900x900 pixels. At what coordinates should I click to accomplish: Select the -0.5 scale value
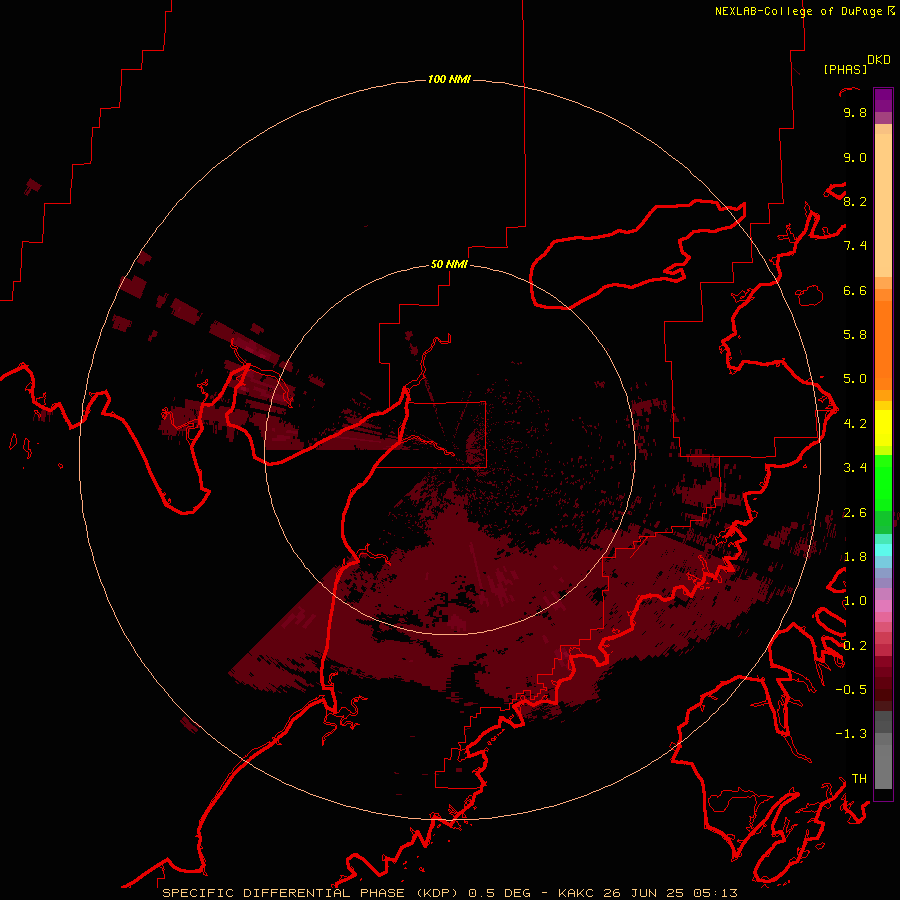[x=851, y=690]
